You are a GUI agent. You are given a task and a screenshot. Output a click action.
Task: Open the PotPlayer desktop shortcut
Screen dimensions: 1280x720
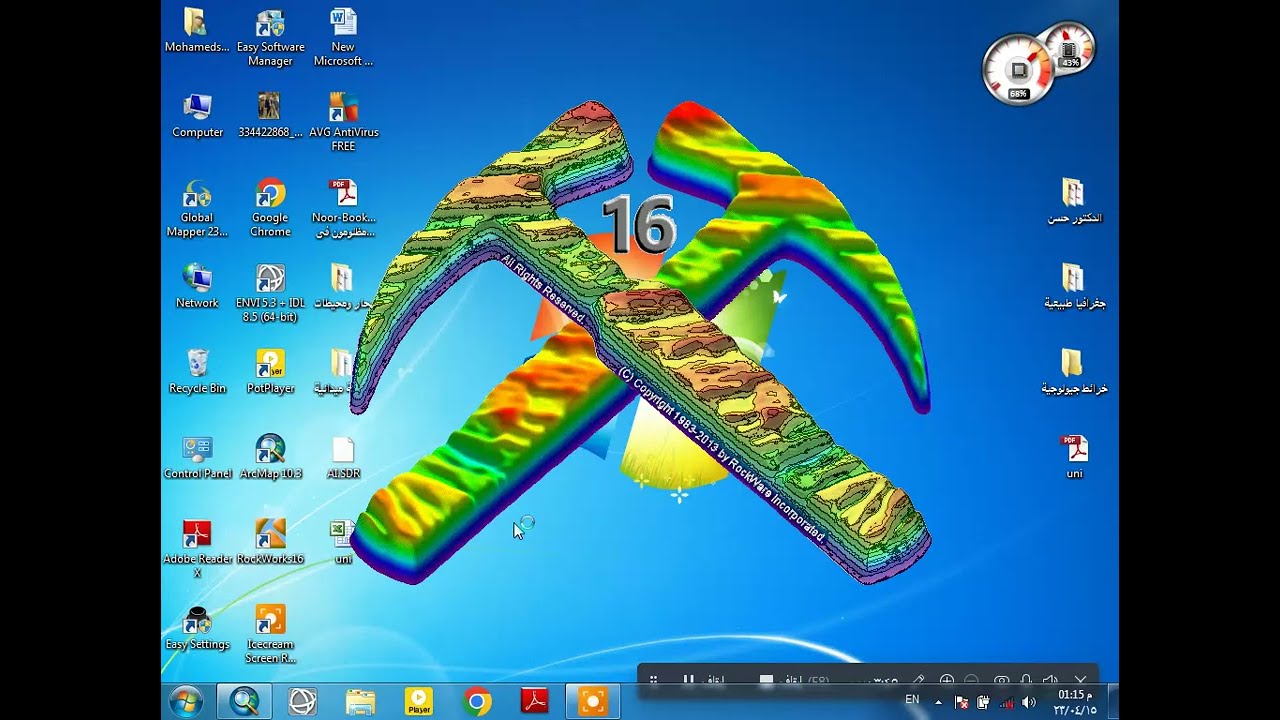coord(270,371)
